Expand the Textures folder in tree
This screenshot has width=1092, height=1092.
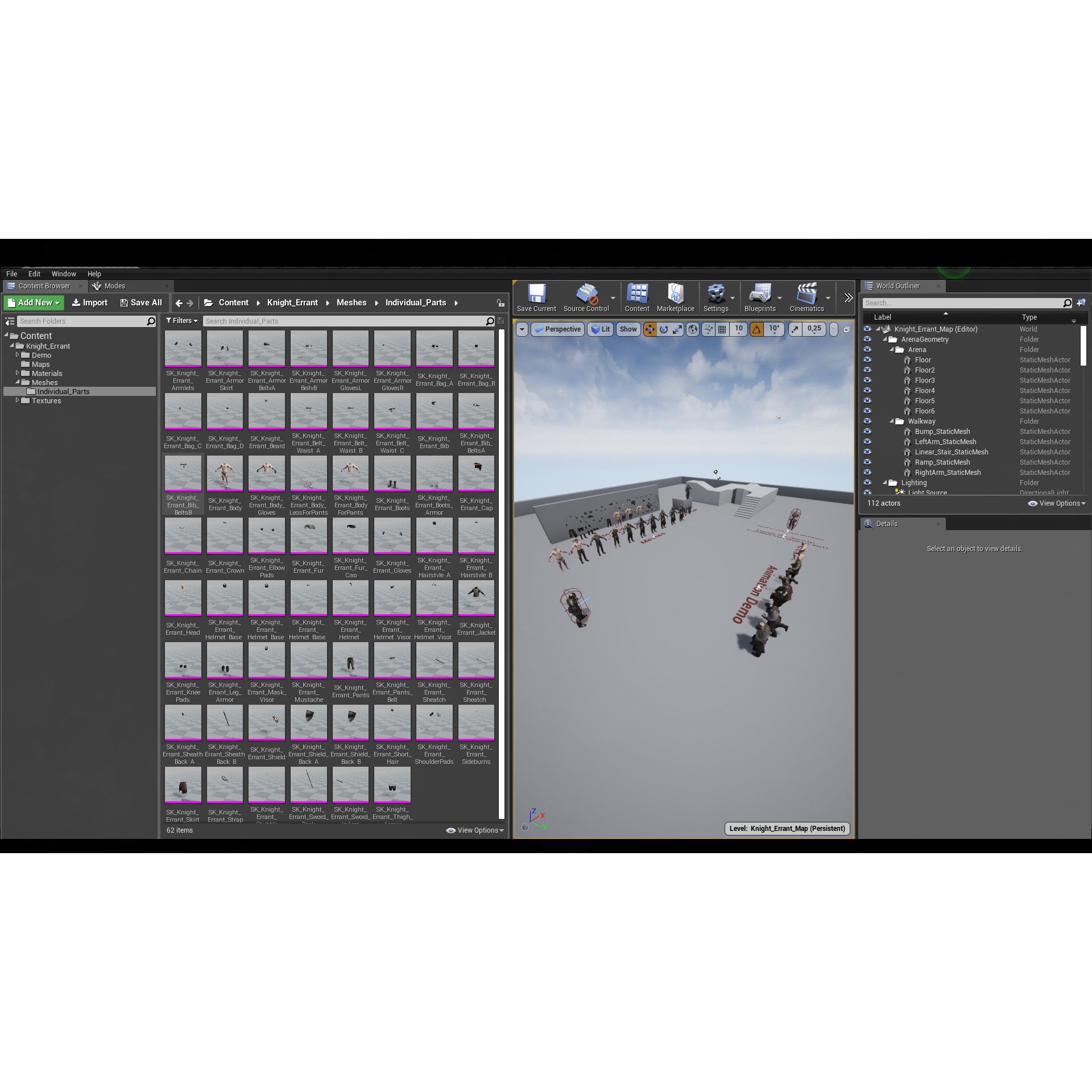tap(17, 400)
